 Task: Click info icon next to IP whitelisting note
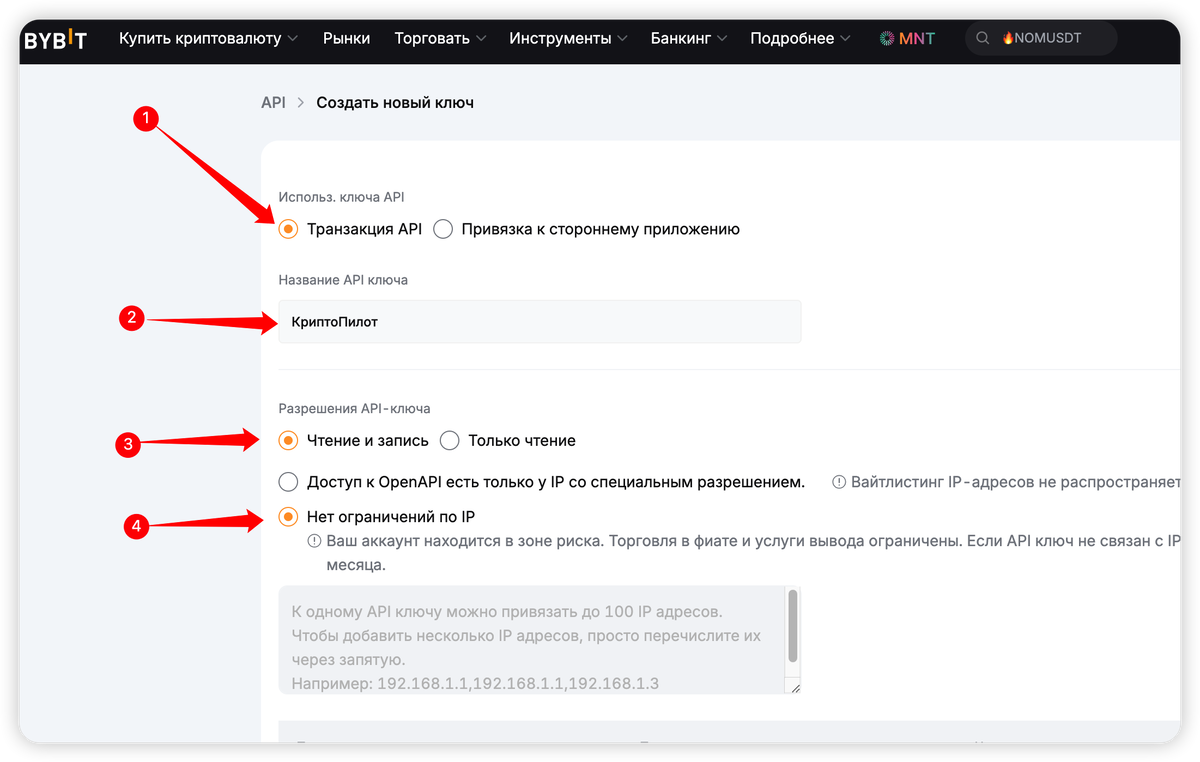[x=839, y=482]
